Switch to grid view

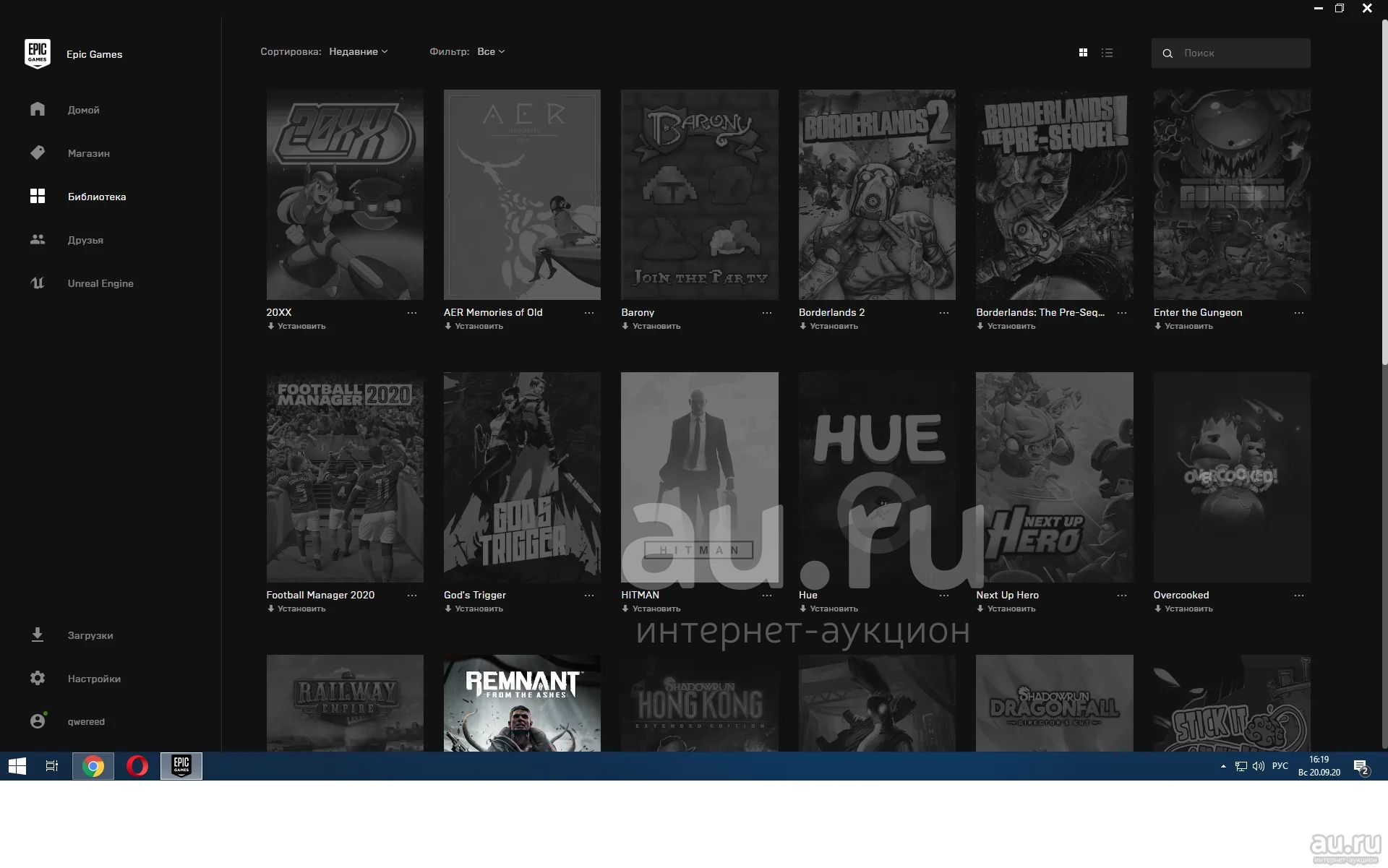tap(1083, 53)
